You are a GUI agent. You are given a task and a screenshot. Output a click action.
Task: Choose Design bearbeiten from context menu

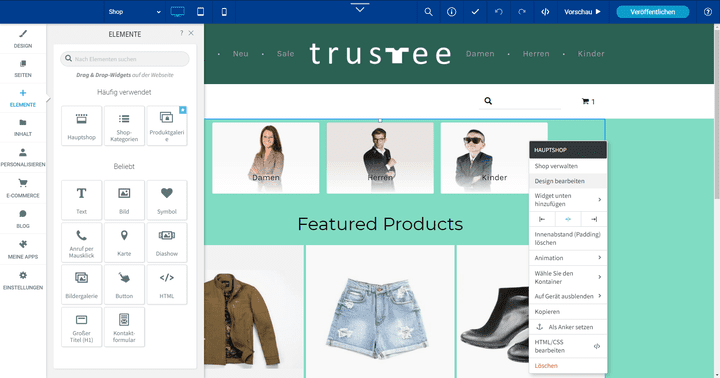click(x=568, y=181)
